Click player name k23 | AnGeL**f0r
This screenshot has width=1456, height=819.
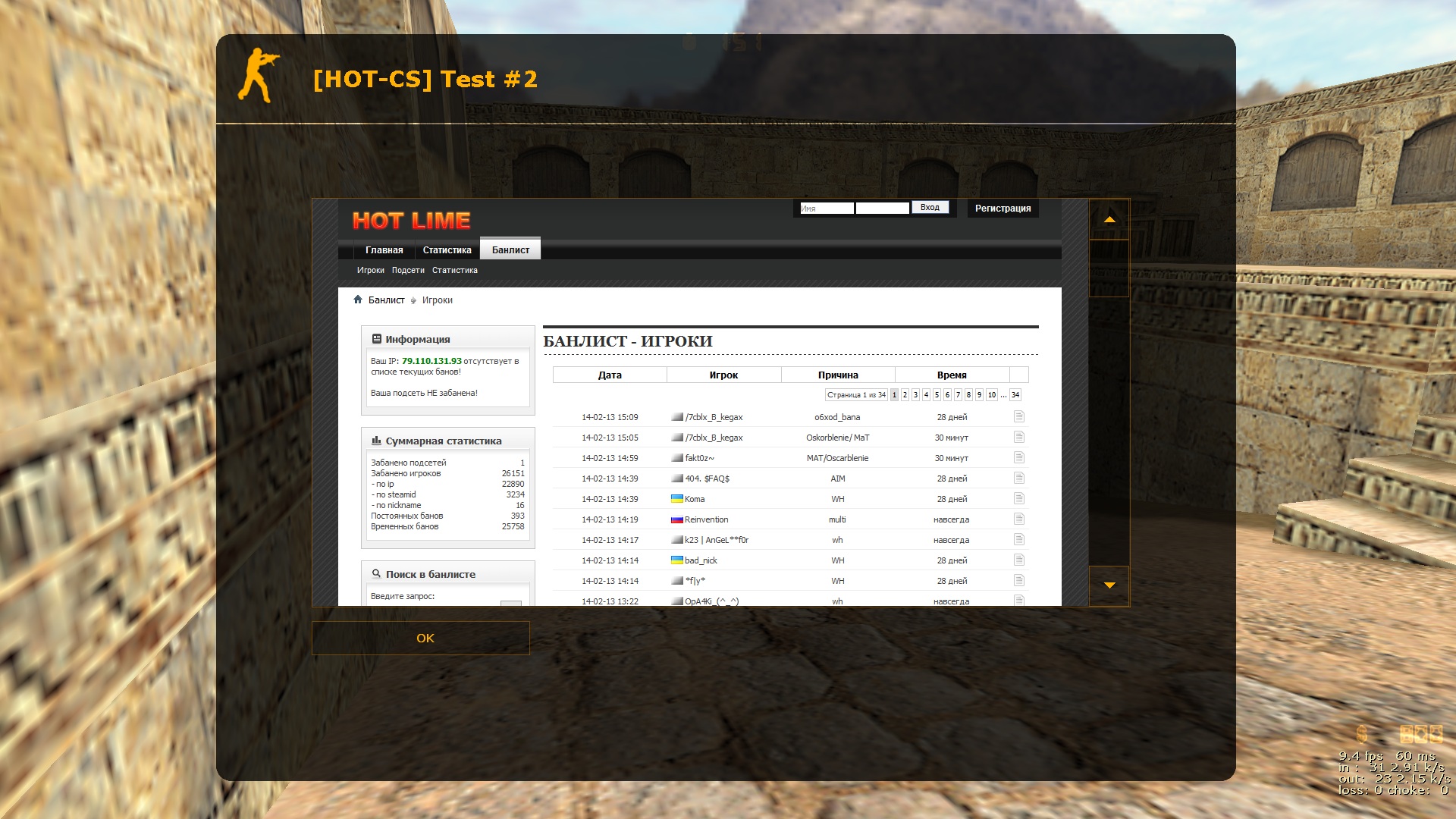[x=717, y=540]
